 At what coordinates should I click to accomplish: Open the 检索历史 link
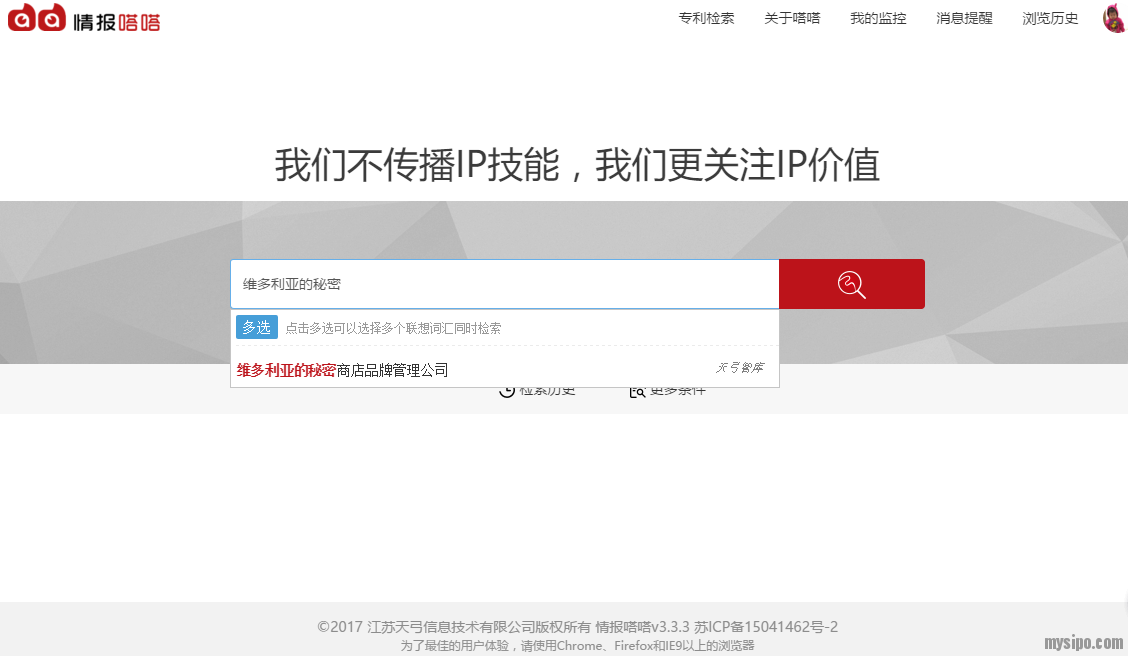547,391
